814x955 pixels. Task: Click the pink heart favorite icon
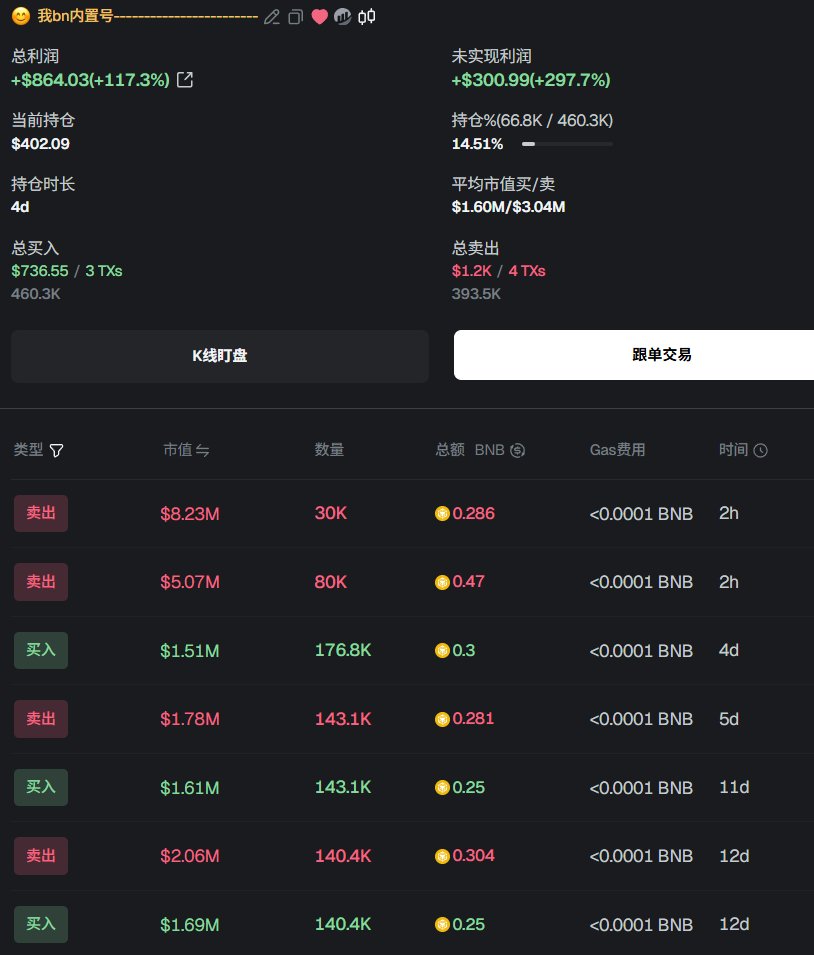click(319, 17)
